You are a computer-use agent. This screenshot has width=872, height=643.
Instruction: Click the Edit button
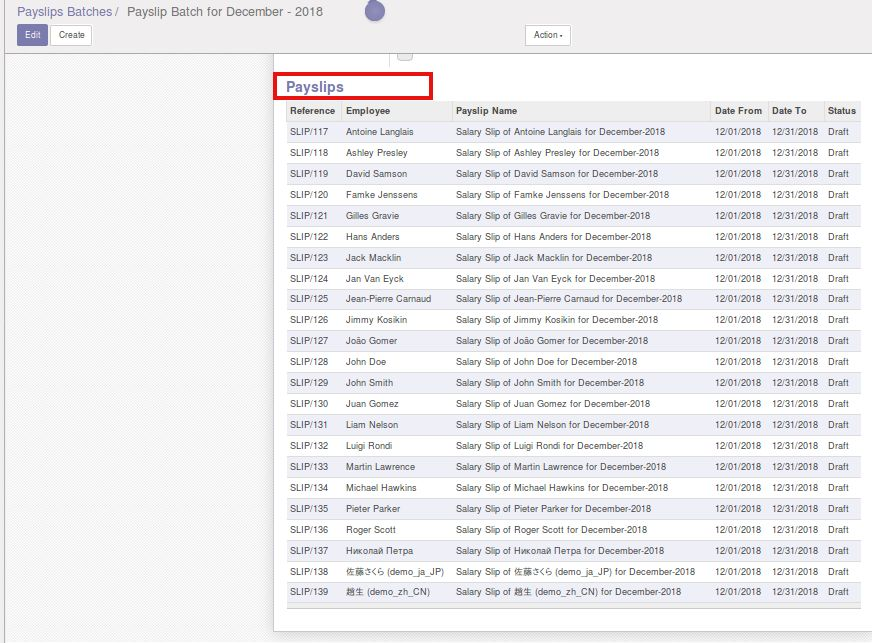coord(32,35)
